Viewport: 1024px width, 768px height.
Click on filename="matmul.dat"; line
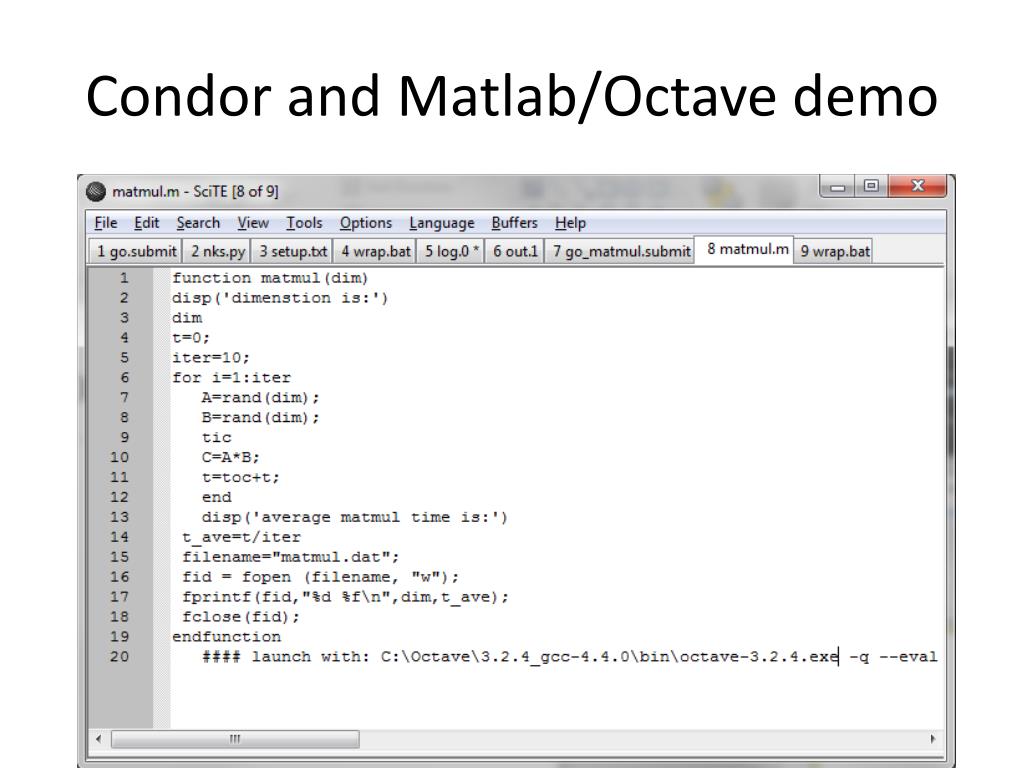pyautogui.click(x=290, y=557)
